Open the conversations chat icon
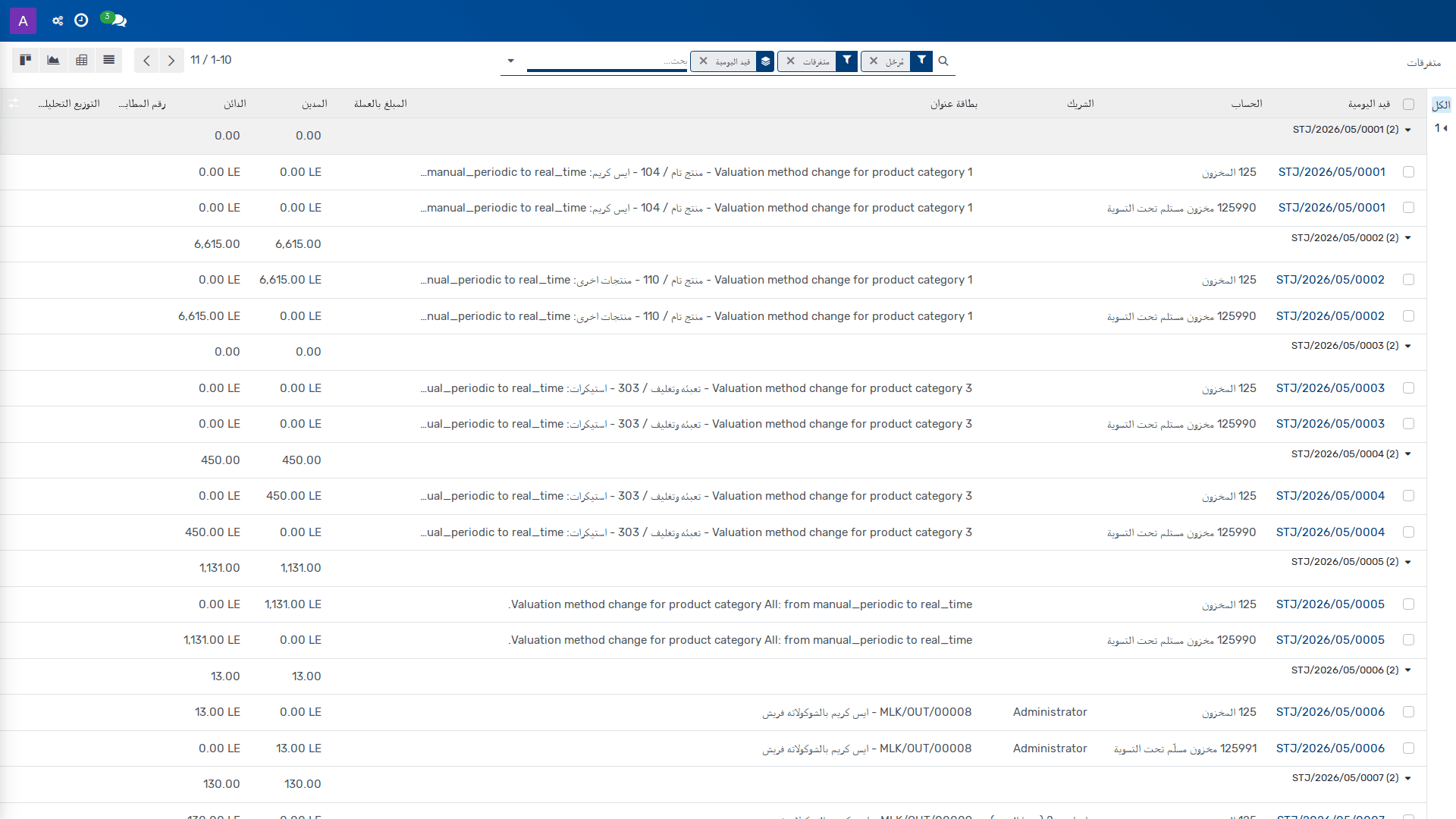Screen dimensions: 1456x819 [118, 20]
